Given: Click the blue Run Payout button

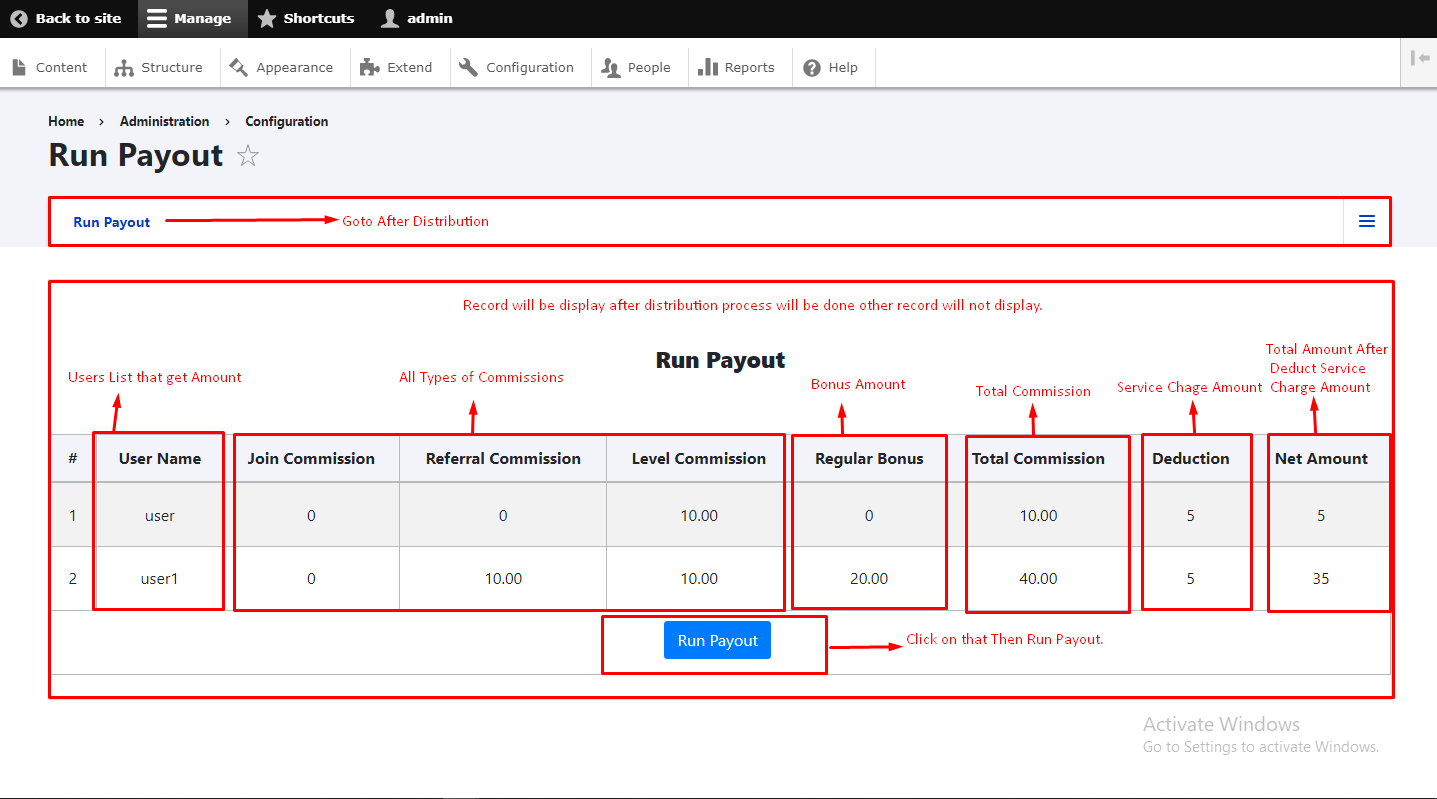Looking at the screenshot, I should [717, 640].
